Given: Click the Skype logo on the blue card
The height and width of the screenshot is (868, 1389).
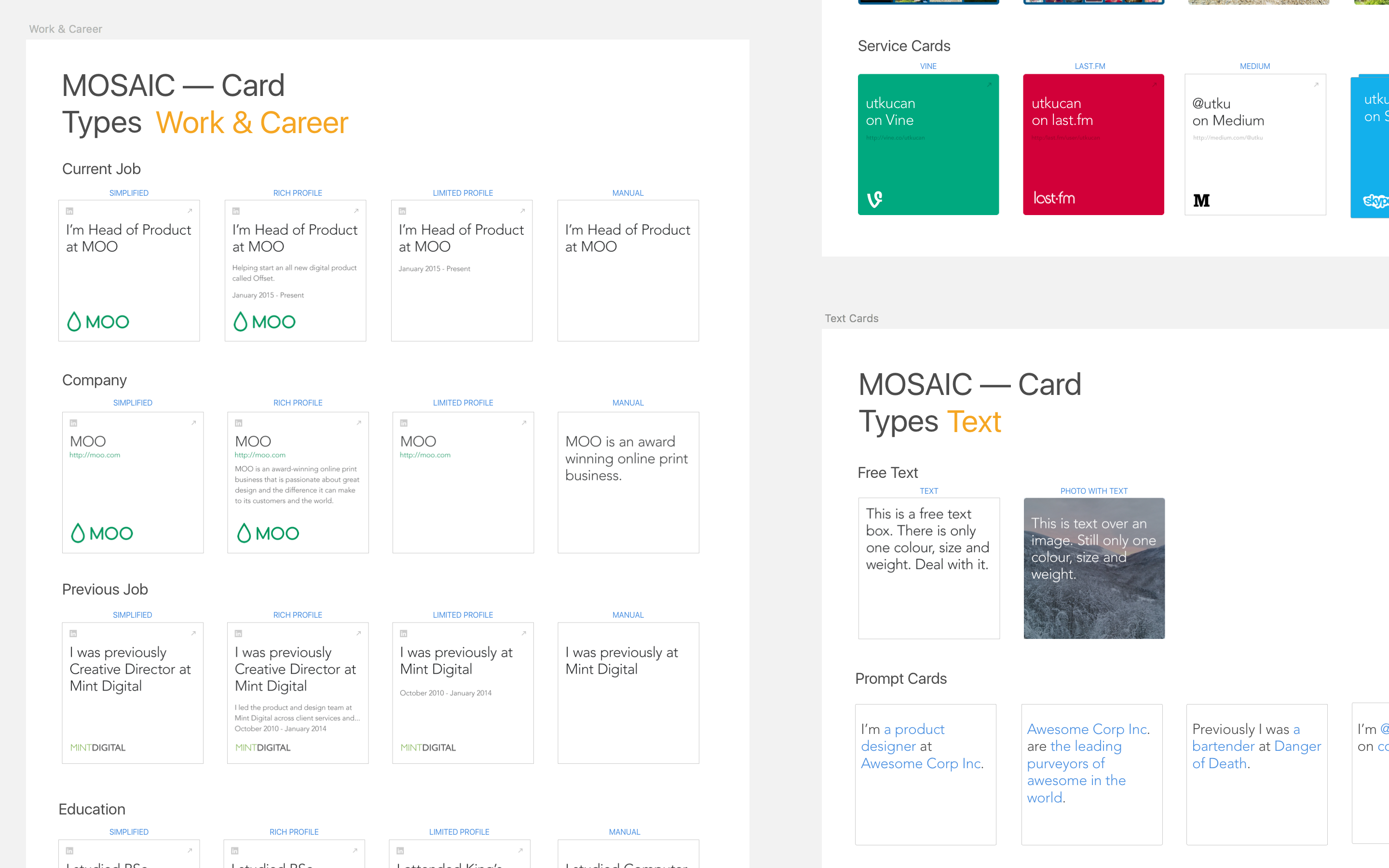Looking at the screenshot, I should point(1376,201).
